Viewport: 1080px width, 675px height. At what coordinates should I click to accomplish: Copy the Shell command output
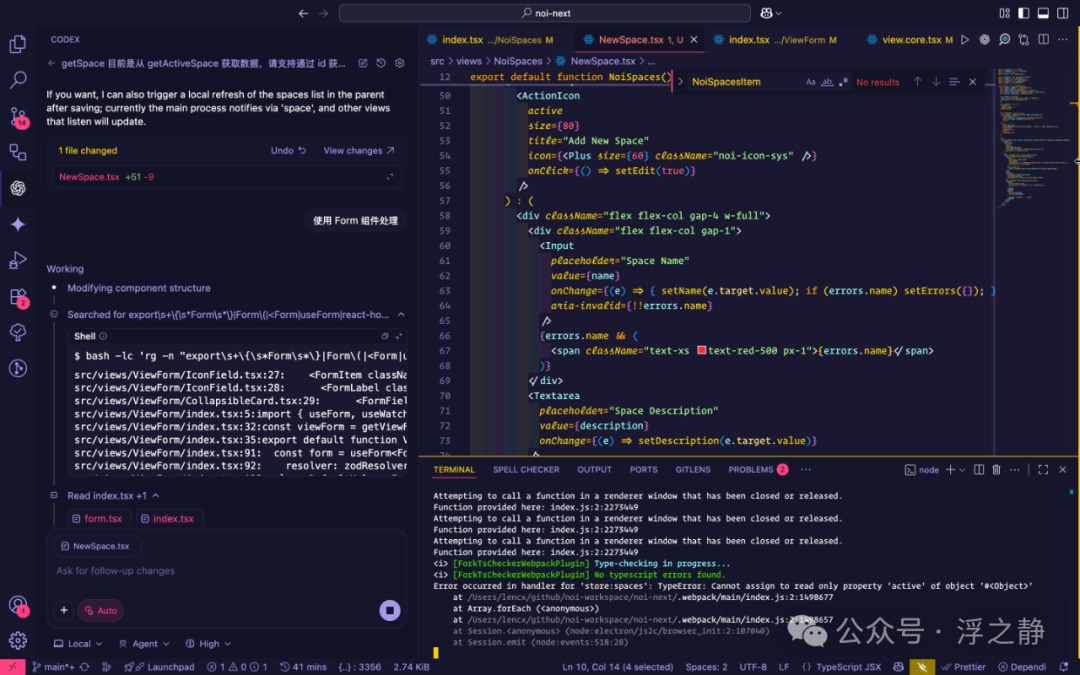tap(385, 336)
